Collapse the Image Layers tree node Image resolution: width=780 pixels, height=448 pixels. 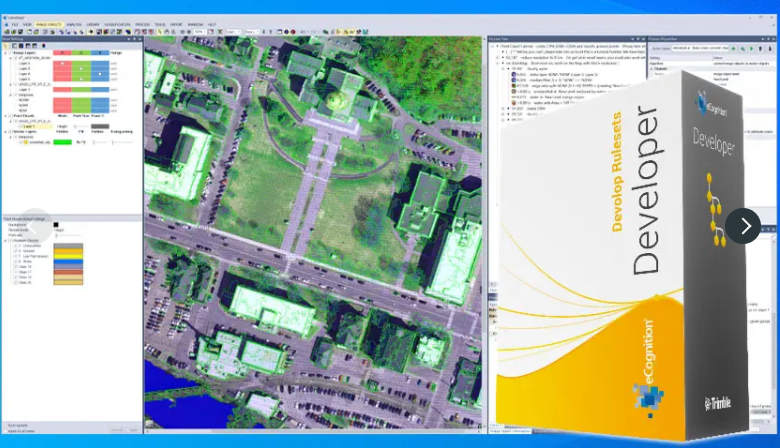point(5,53)
